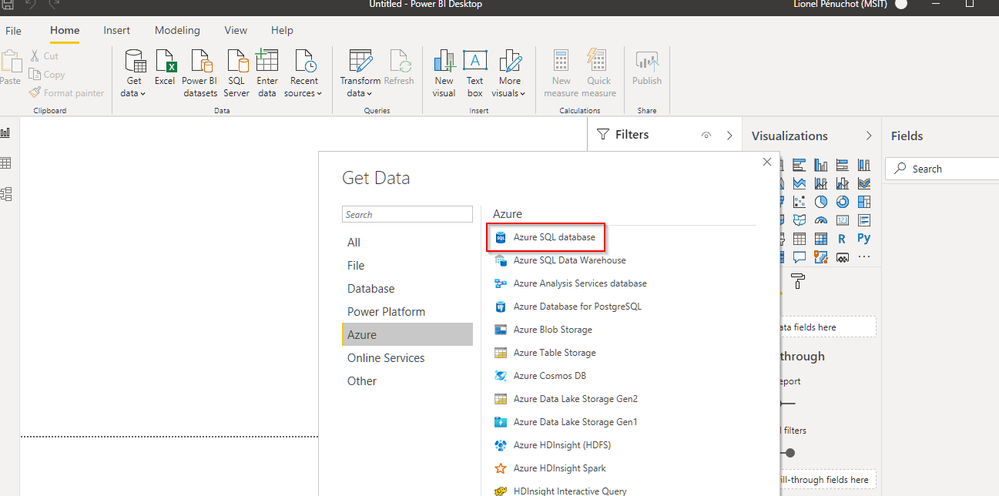Select the pie chart visualization
Image resolution: width=999 pixels, height=496 pixels.
pos(821,202)
